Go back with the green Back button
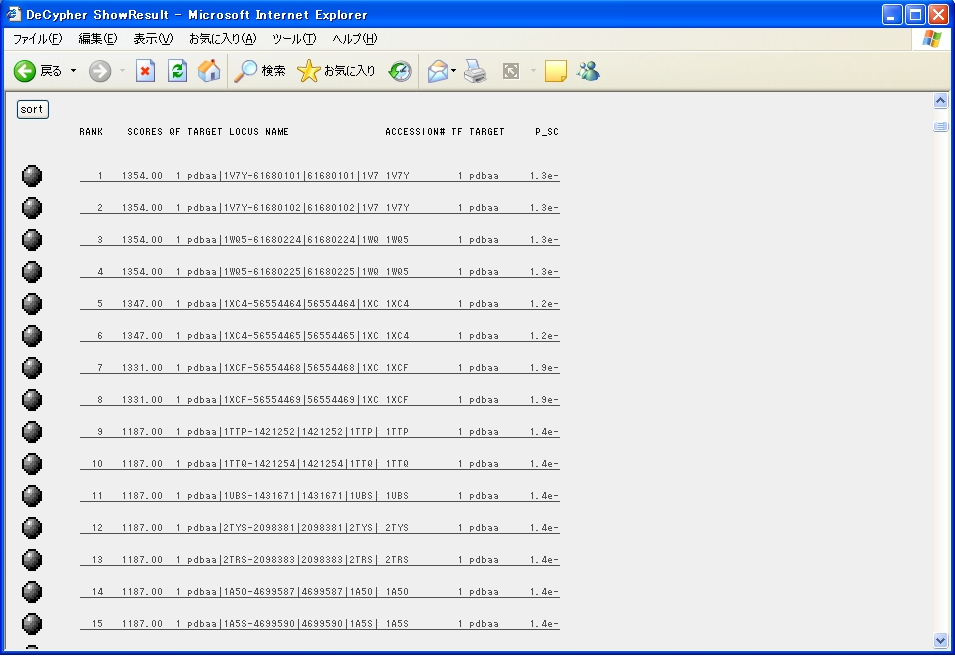The height and width of the screenshot is (657, 955). click(x=38, y=71)
